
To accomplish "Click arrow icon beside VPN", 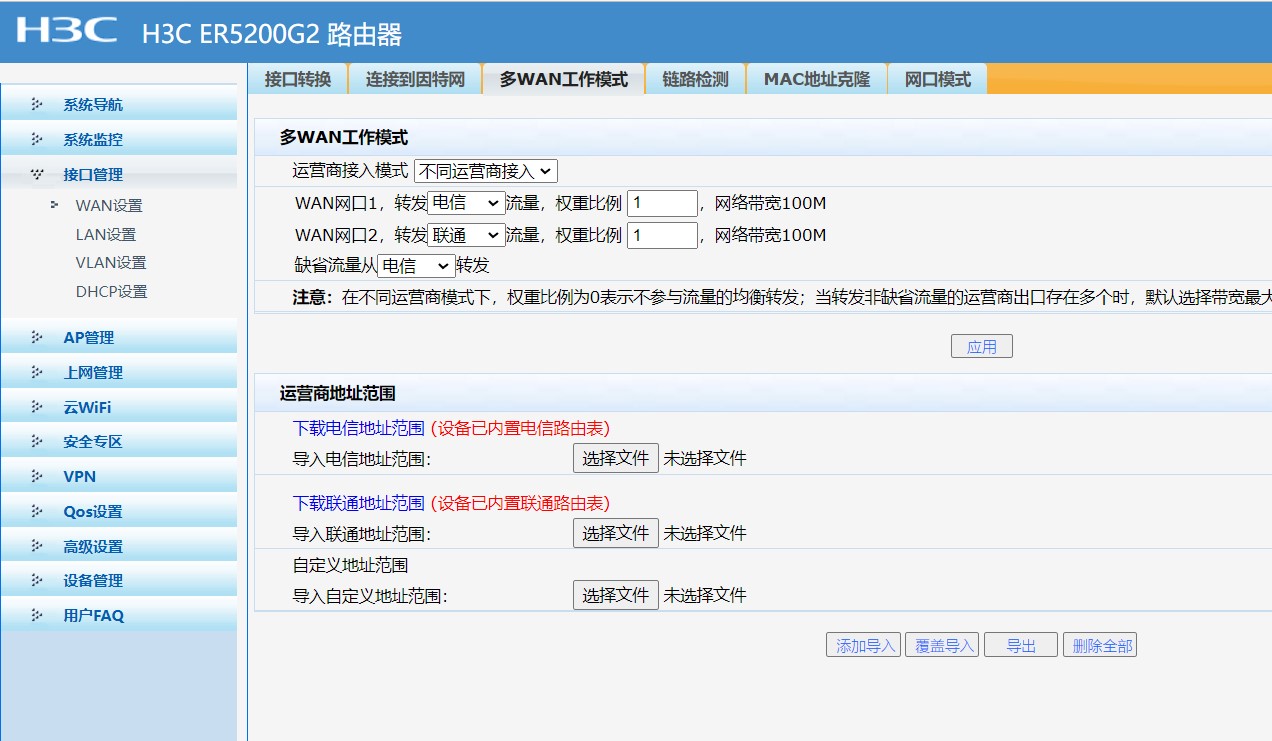I will point(38,476).
